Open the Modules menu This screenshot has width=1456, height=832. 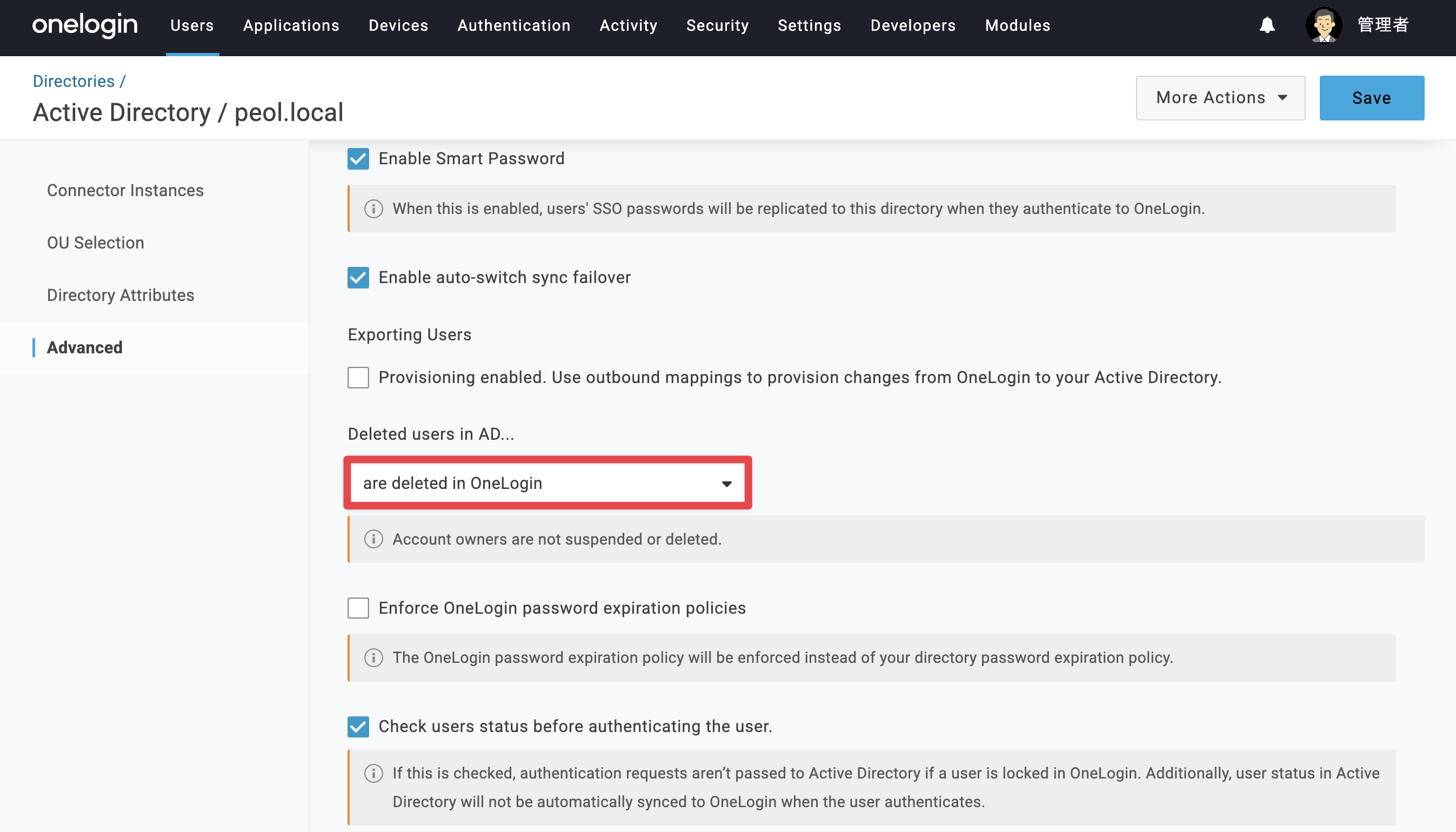click(x=1018, y=25)
